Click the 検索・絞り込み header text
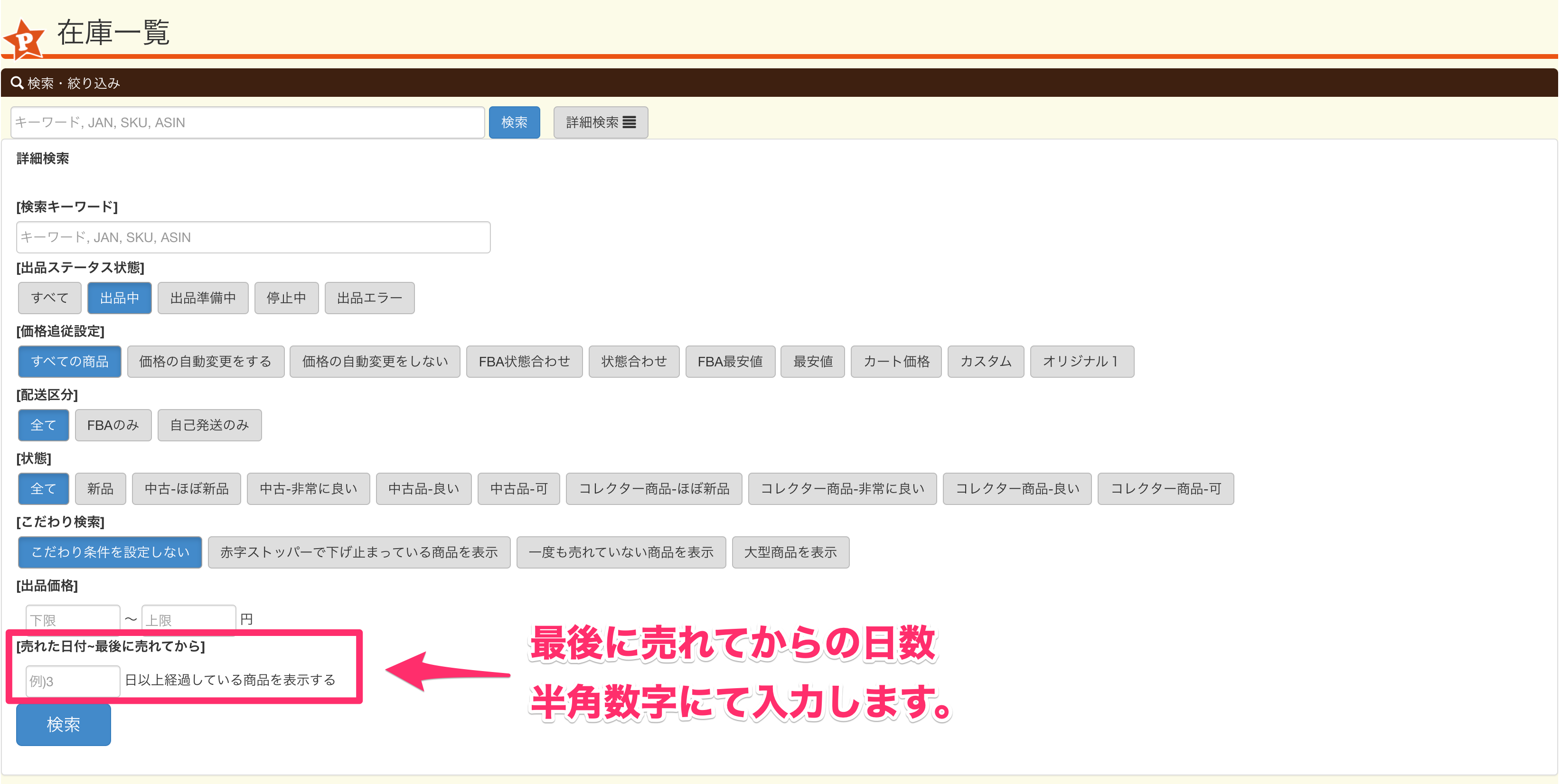This screenshot has height=784, width=1561. click(x=74, y=83)
